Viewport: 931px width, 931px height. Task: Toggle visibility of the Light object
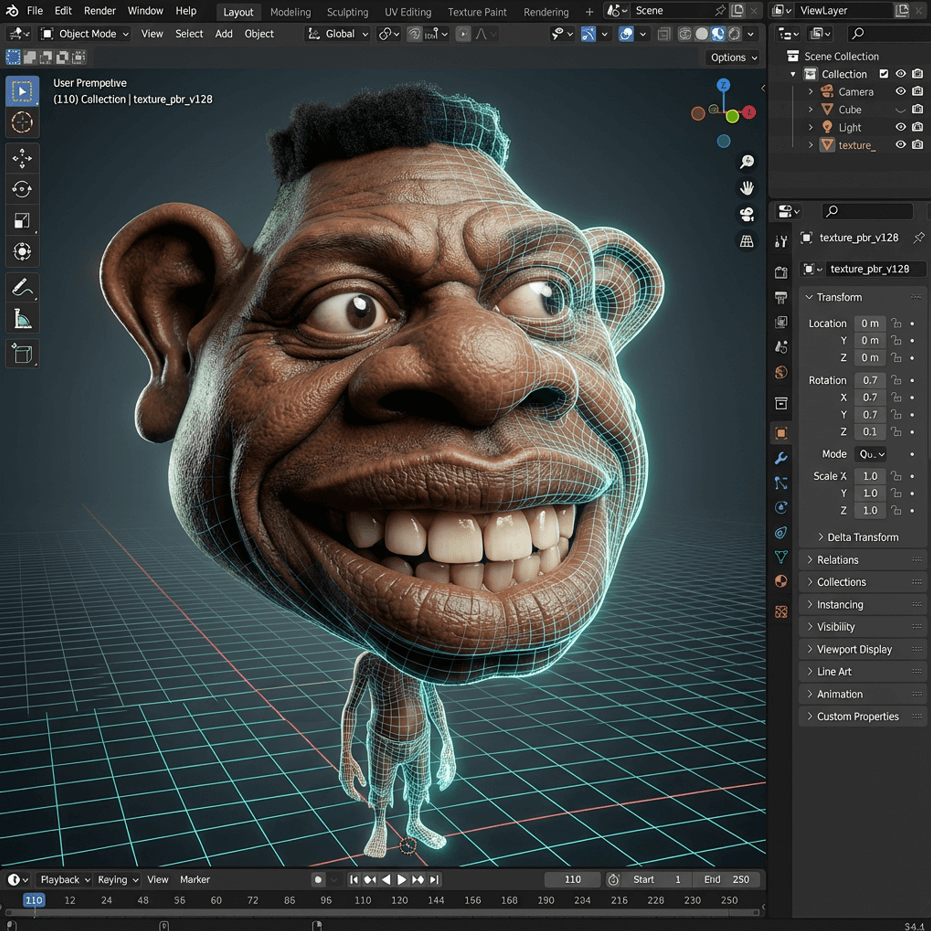coord(900,127)
